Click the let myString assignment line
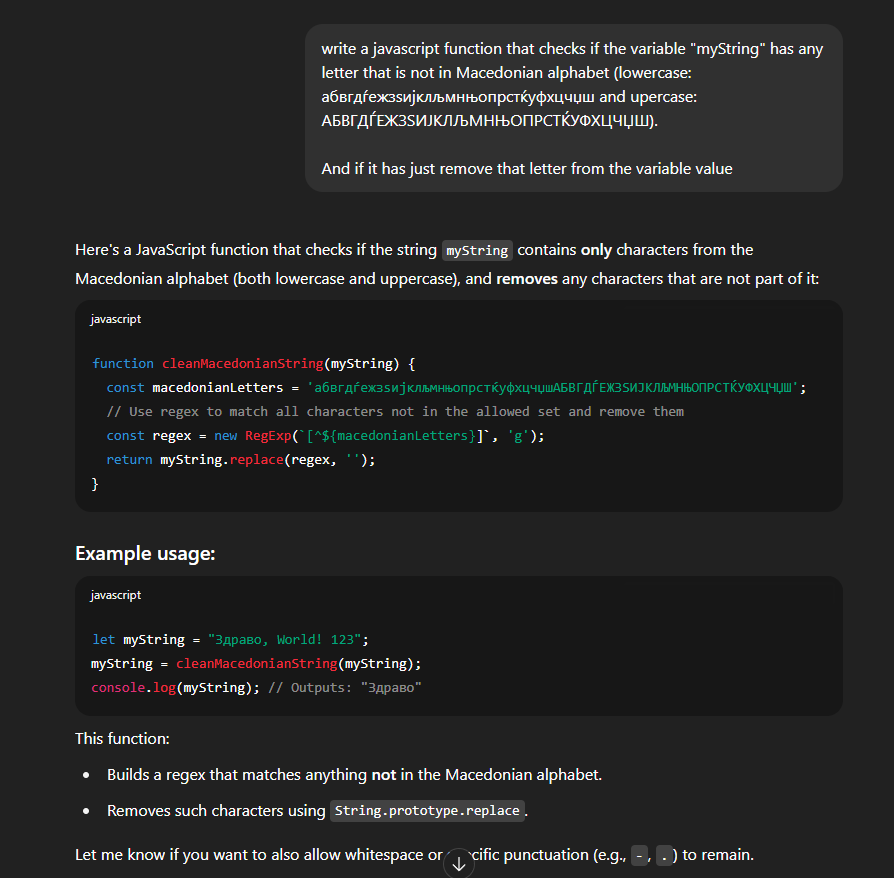Screen dimensions: 894x879 pos(231,639)
